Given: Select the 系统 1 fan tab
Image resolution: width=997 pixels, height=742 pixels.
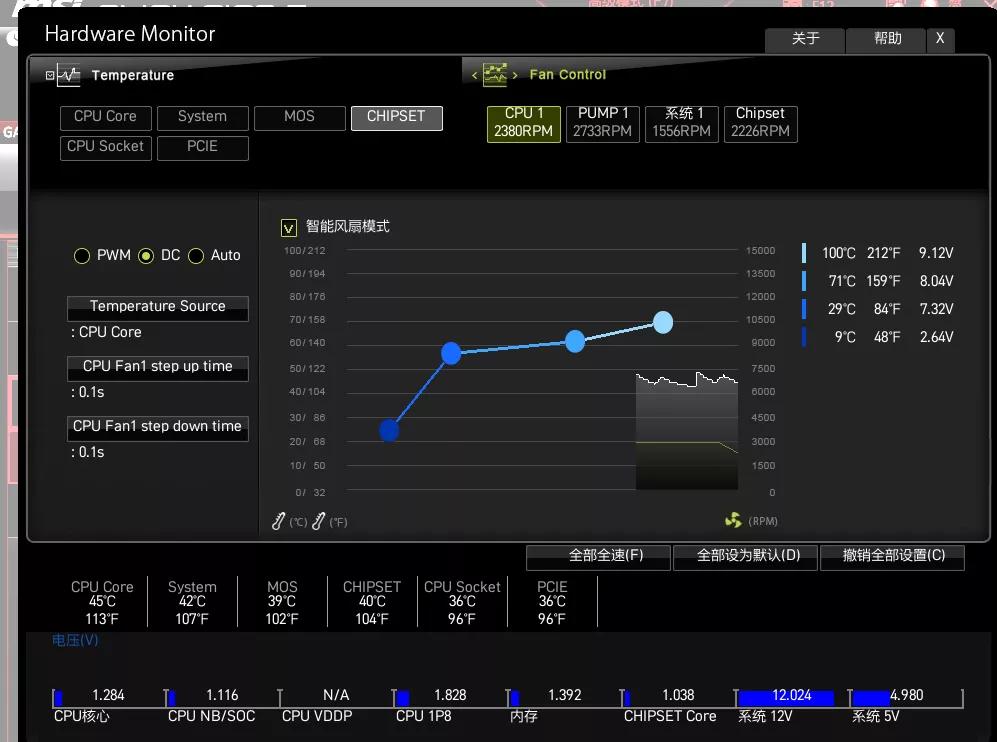Looking at the screenshot, I should coord(681,123).
